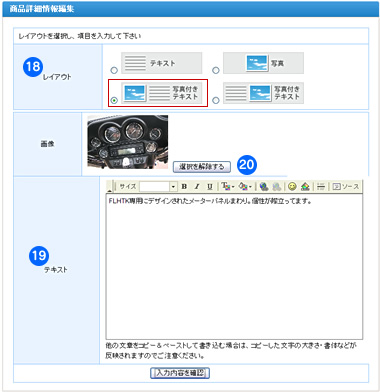
Task: Insert an image using the picture icon
Action: tap(305, 187)
